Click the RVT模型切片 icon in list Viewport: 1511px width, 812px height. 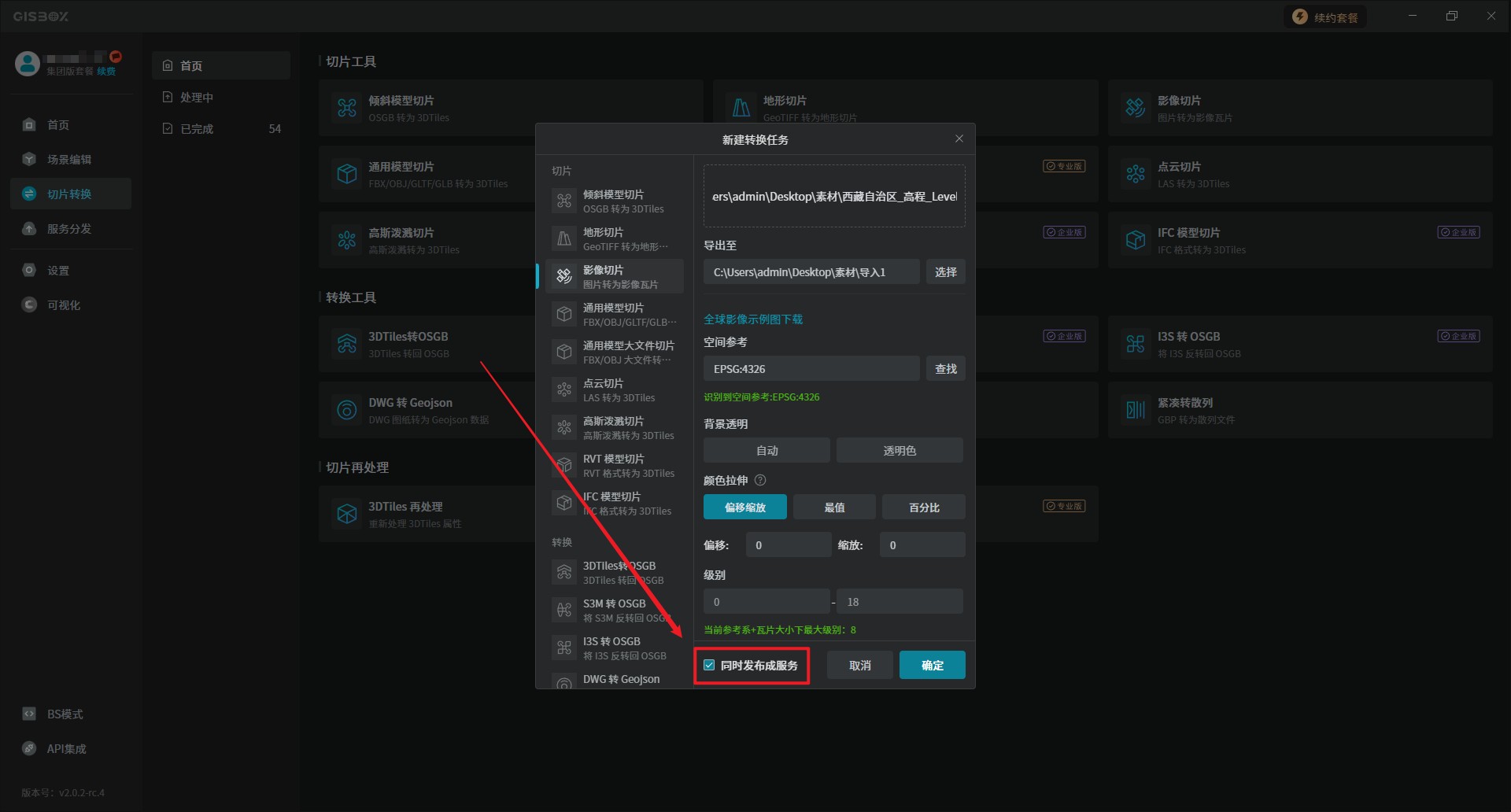(x=564, y=465)
